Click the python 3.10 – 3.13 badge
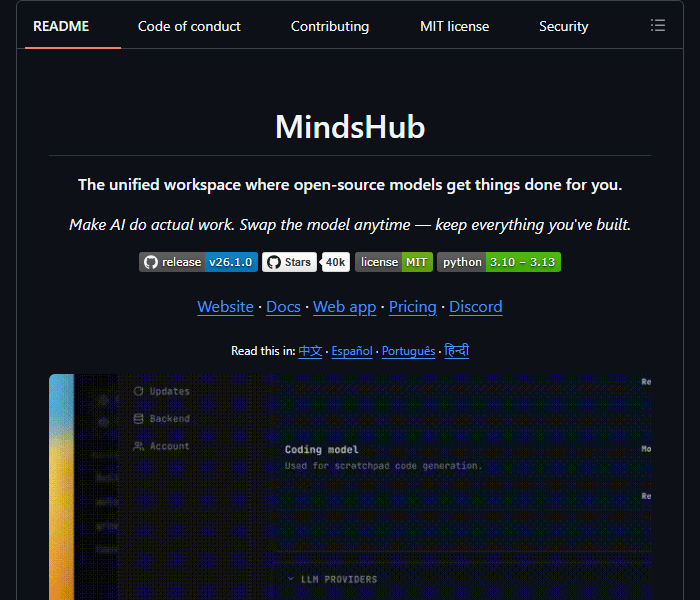700x600 pixels. point(499,262)
